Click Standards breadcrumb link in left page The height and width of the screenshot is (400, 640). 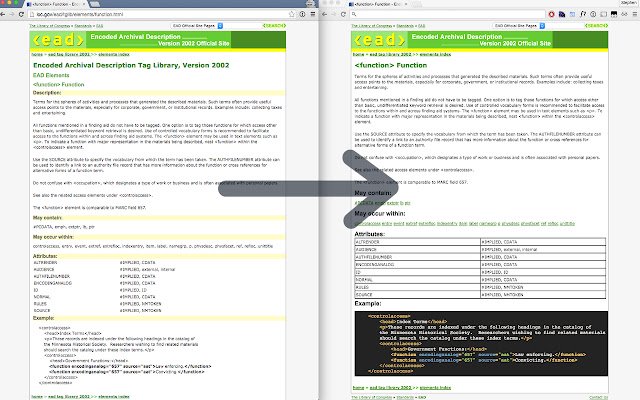83,26
